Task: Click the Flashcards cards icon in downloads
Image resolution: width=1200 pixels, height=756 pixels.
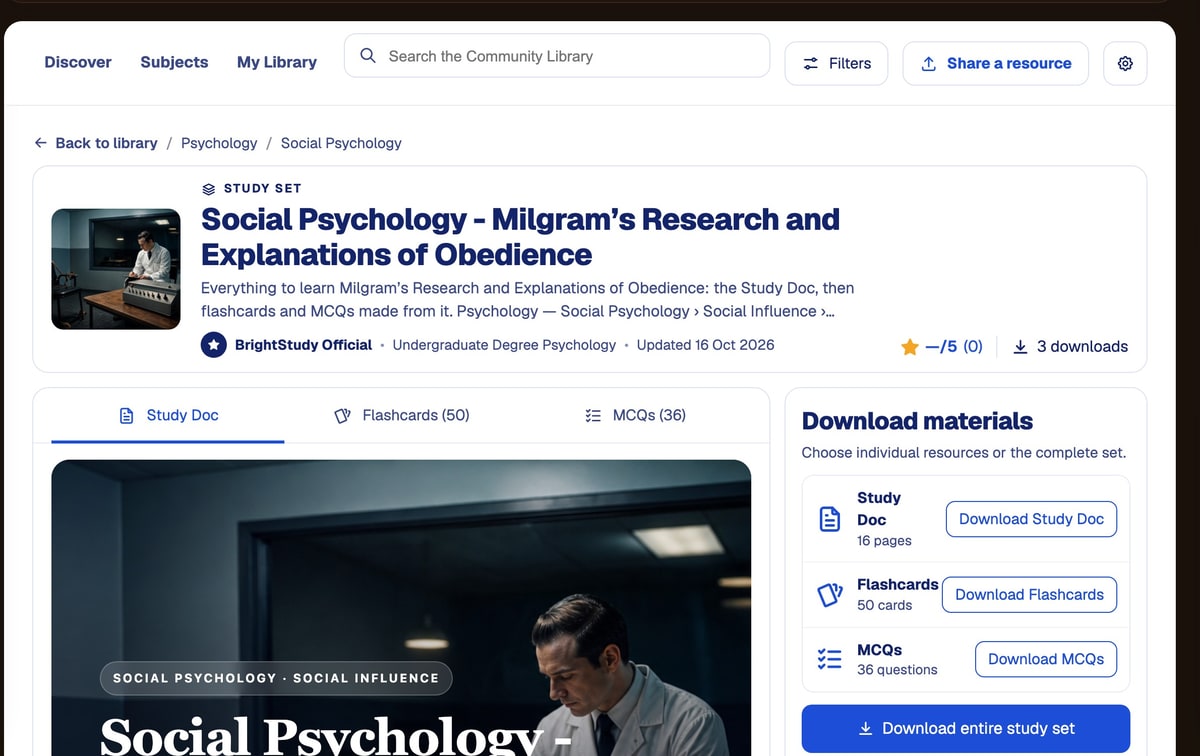Action: tap(830, 595)
